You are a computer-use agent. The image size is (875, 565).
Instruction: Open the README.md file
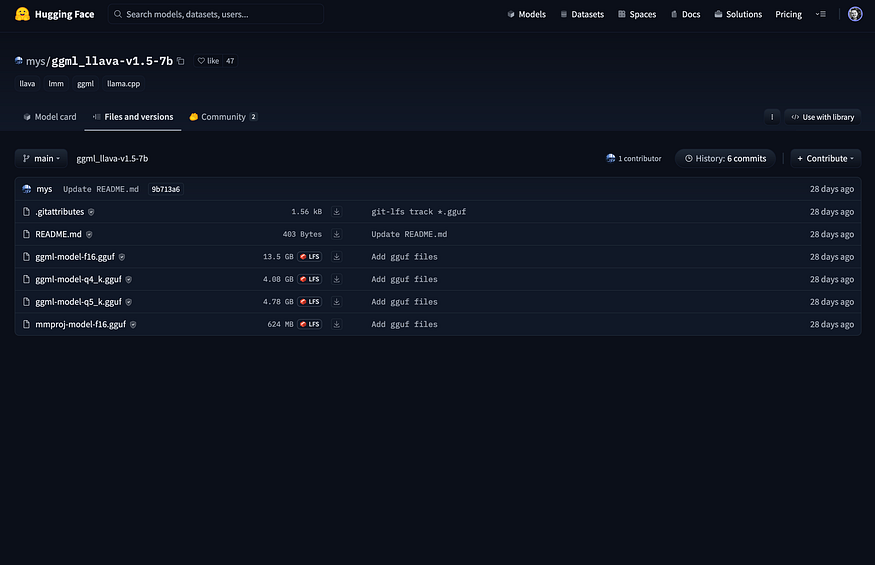click(x=58, y=234)
